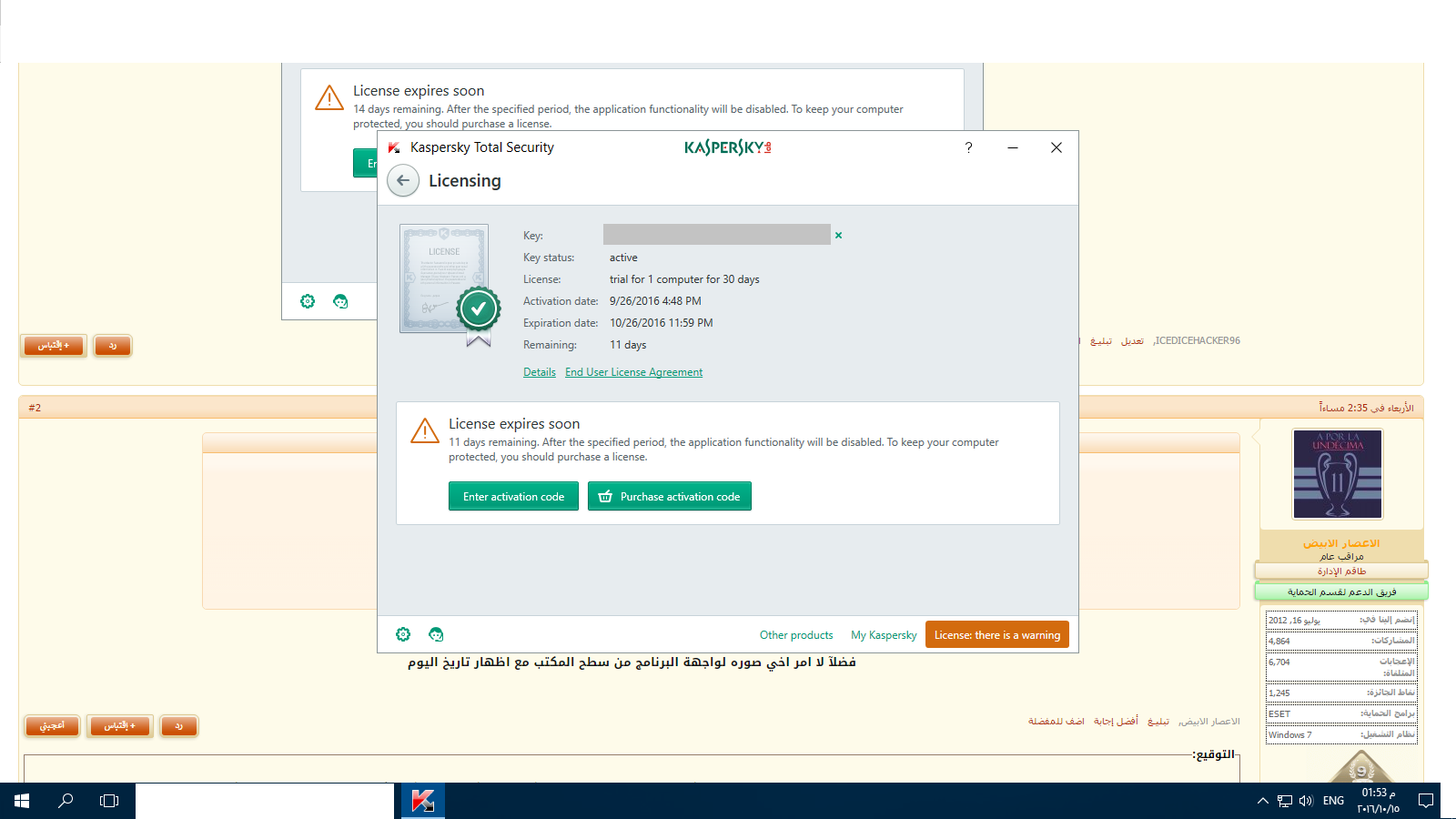This screenshot has height=819, width=1456.
Task: Open Task View on taskbar
Action: (x=109, y=801)
